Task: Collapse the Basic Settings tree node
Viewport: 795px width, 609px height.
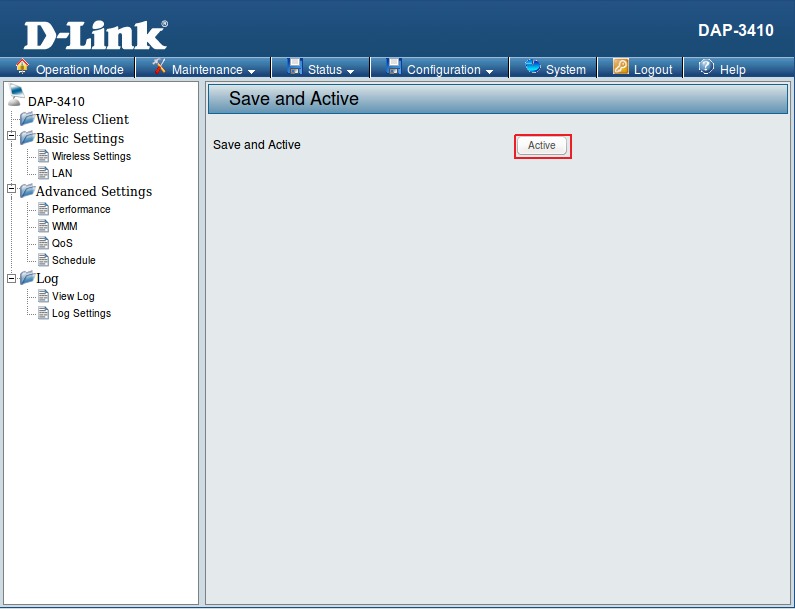Action: click(x=11, y=137)
